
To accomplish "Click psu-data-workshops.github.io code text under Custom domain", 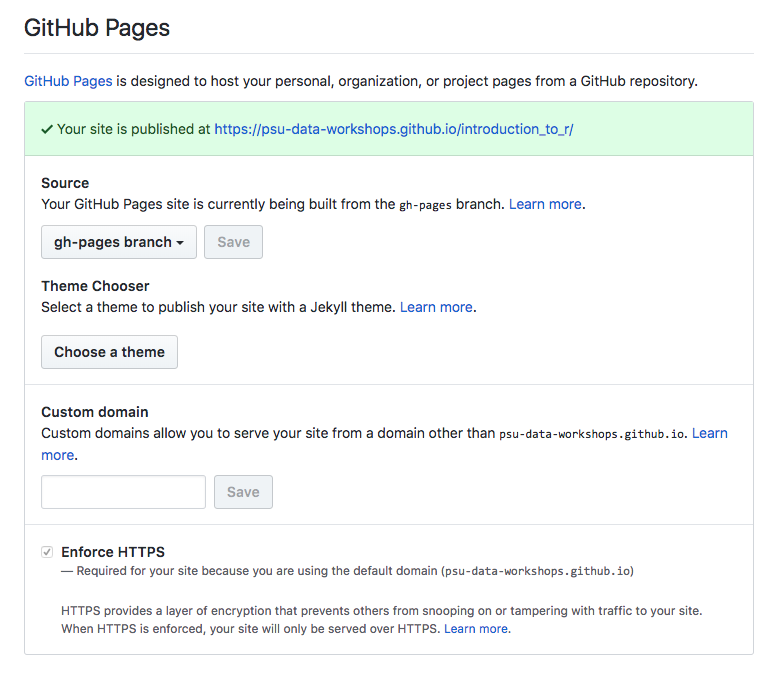I will [x=592, y=434].
